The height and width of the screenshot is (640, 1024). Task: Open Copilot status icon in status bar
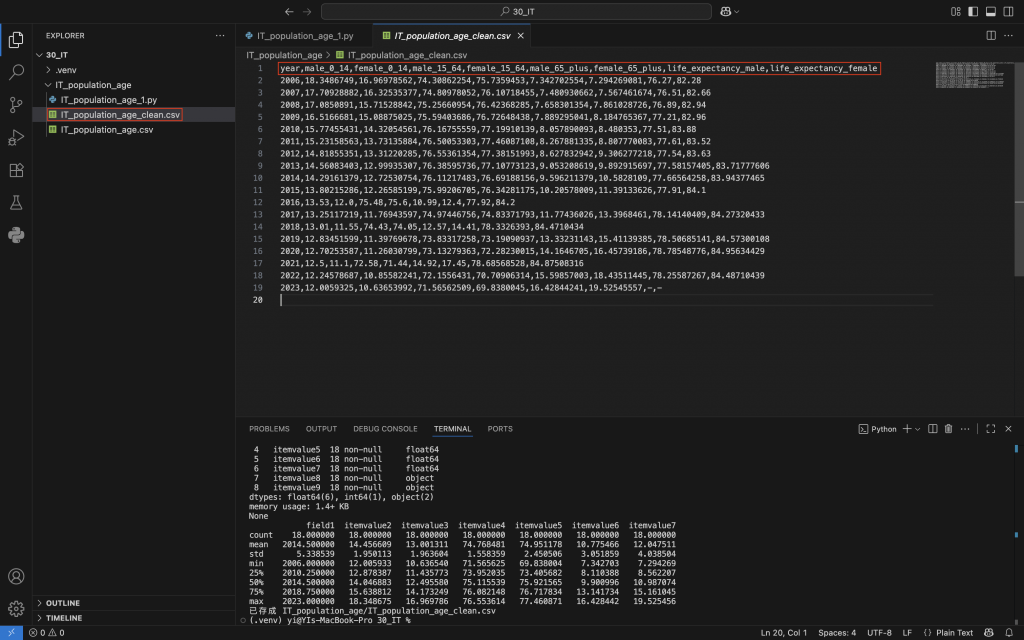(x=989, y=632)
